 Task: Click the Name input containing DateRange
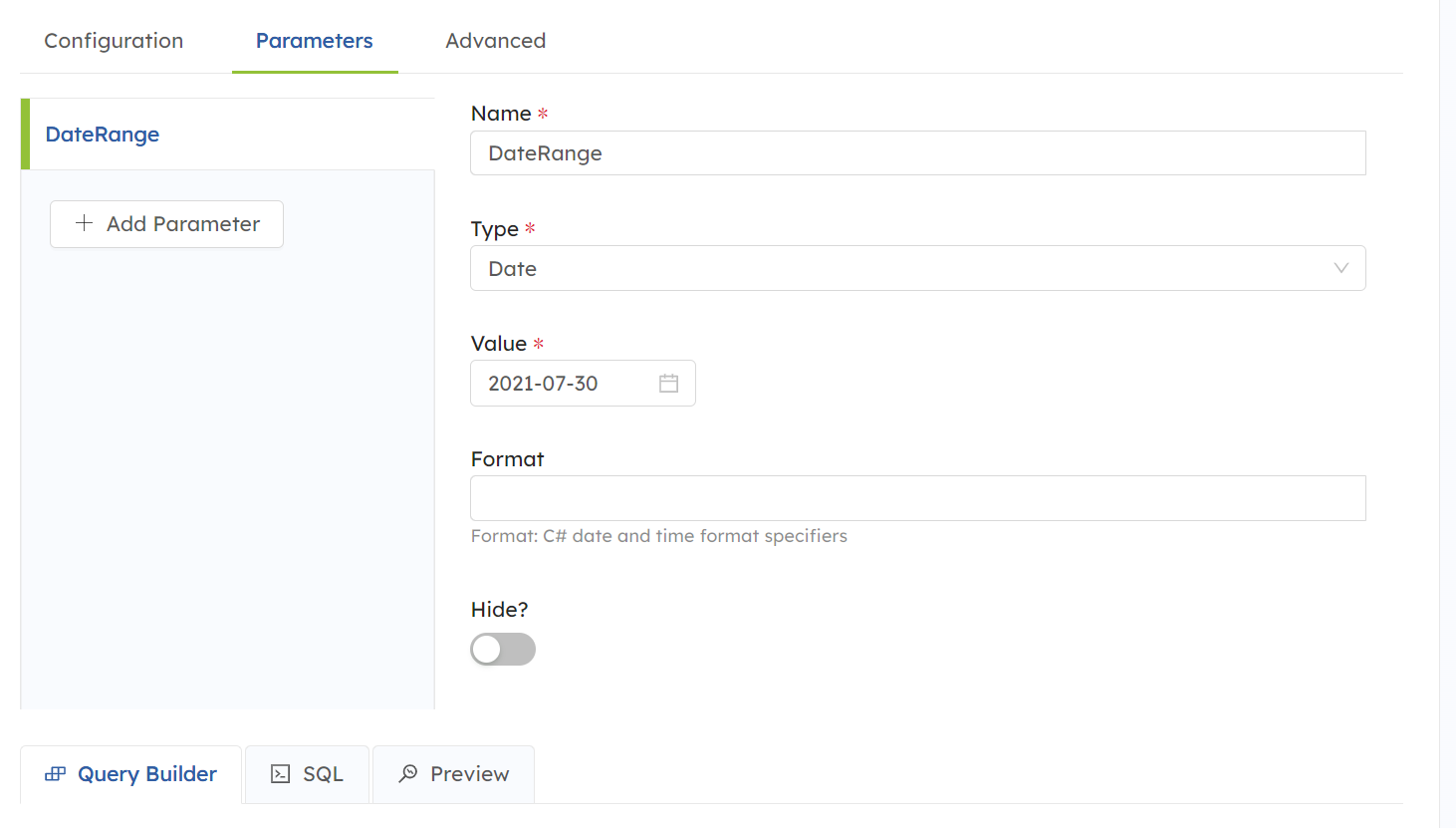(916, 153)
